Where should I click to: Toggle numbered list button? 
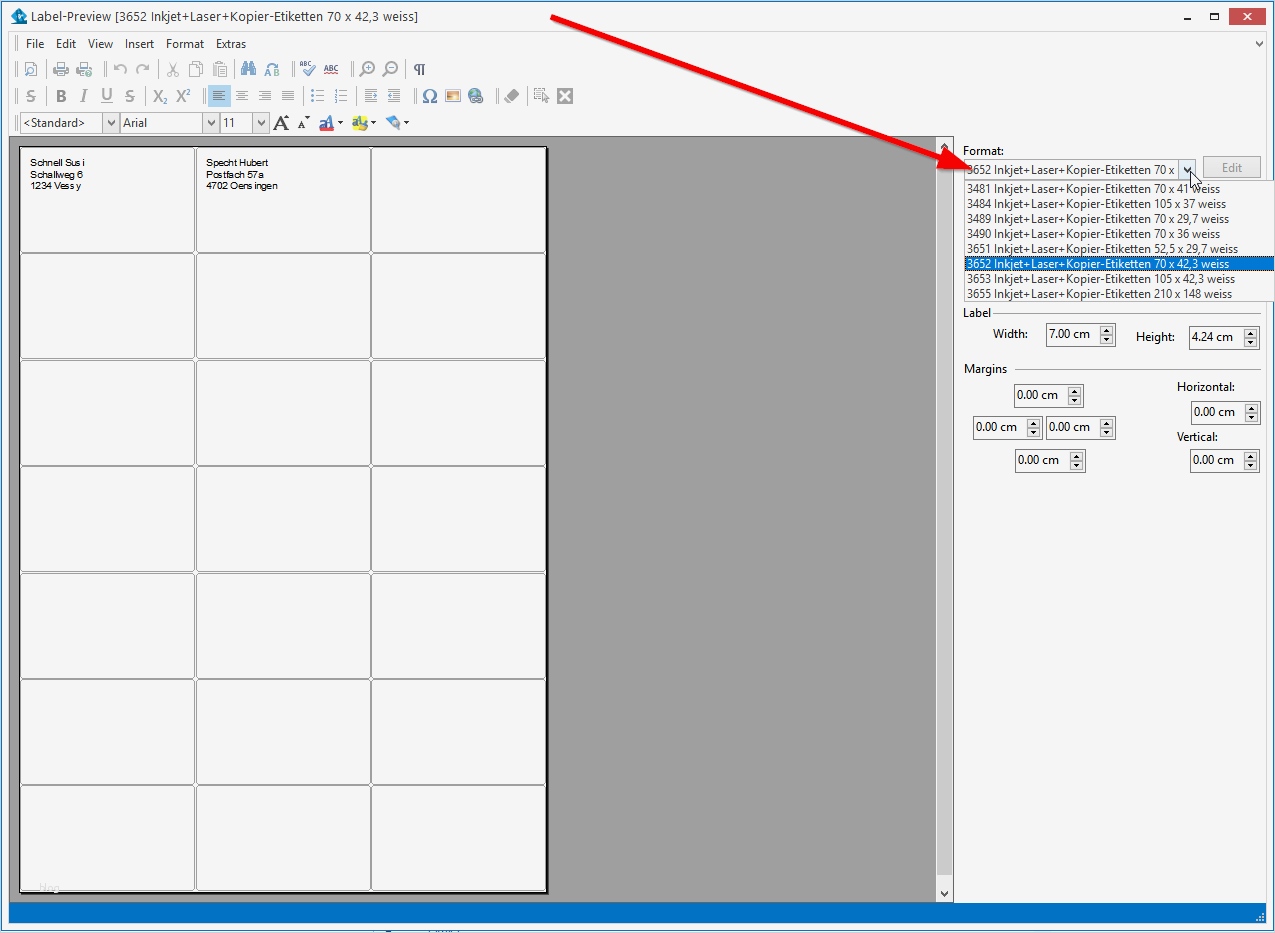pos(341,96)
